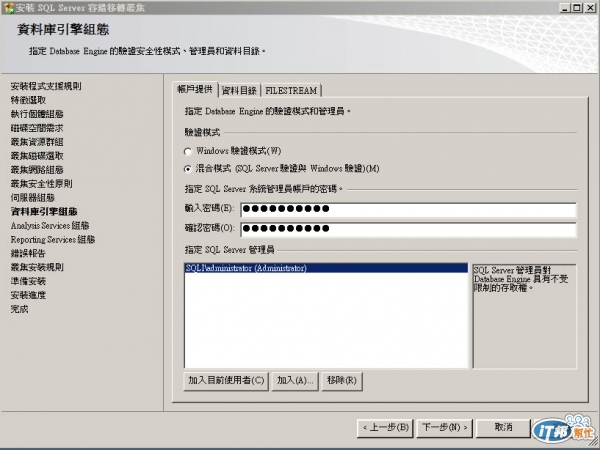Click 準備安裝 step in sidebar
Viewport: 600px width, 450px height.
(28, 281)
